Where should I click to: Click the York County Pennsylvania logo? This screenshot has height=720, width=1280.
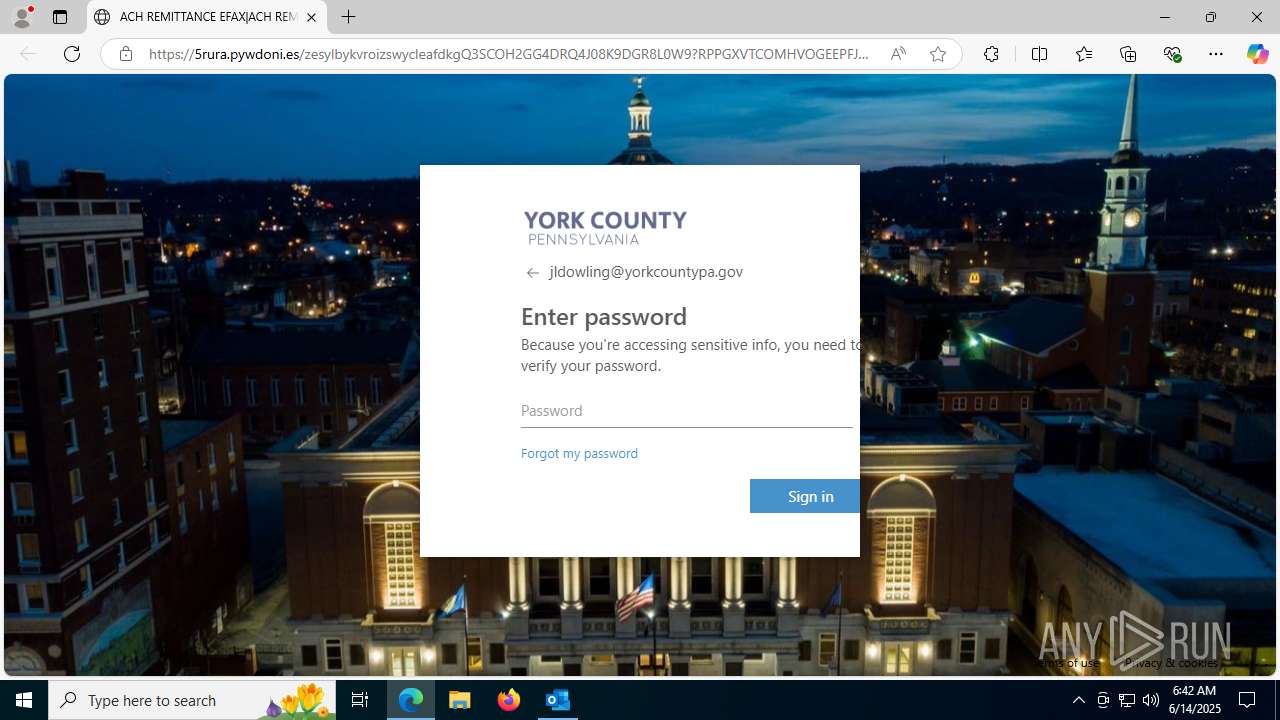pyautogui.click(x=605, y=228)
